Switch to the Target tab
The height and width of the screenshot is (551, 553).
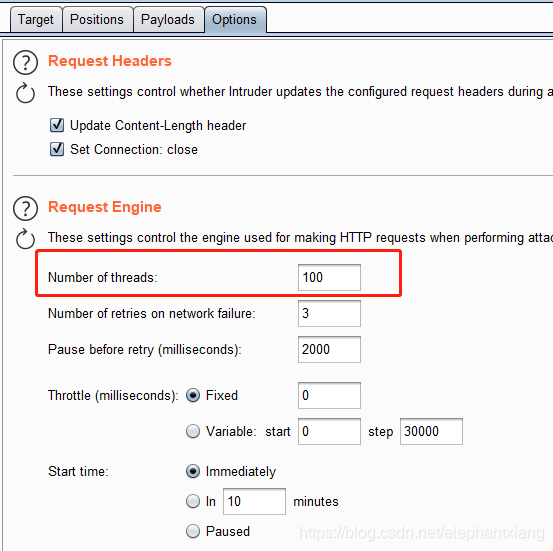tap(36, 20)
